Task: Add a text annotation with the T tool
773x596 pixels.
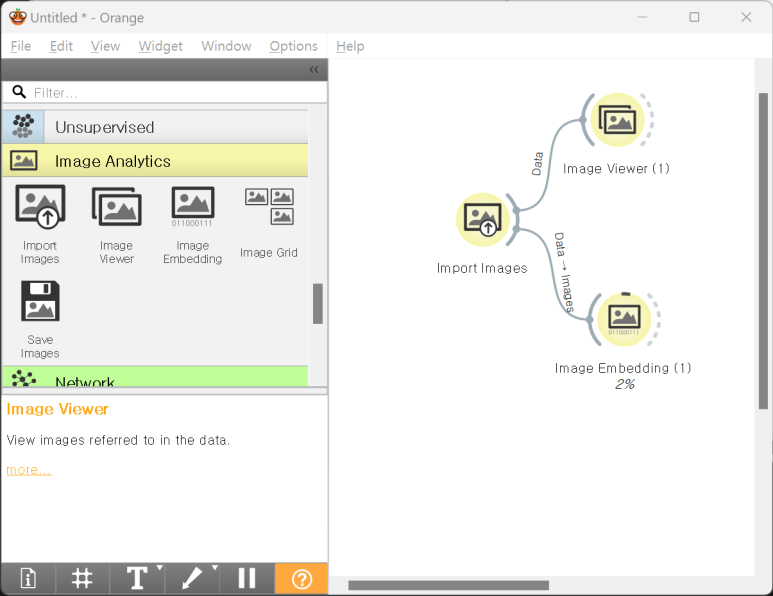Action: click(x=137, y=578)
